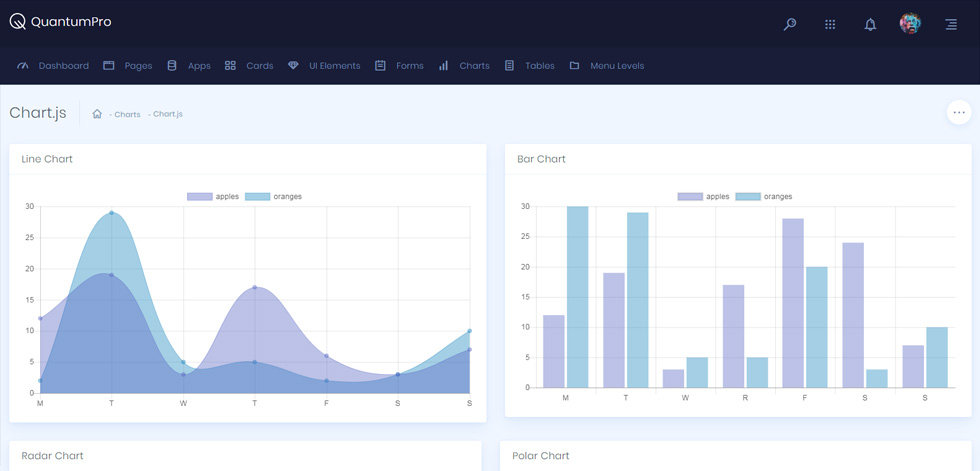
Task: Click the Bar Chart card title
Action: click(x=541, y=159)
